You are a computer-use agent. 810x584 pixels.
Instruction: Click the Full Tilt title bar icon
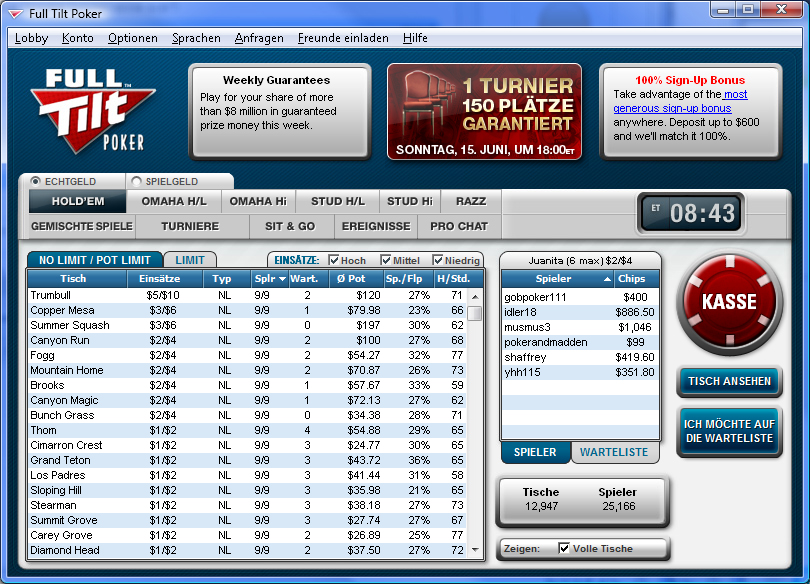(x=15, y=14)
